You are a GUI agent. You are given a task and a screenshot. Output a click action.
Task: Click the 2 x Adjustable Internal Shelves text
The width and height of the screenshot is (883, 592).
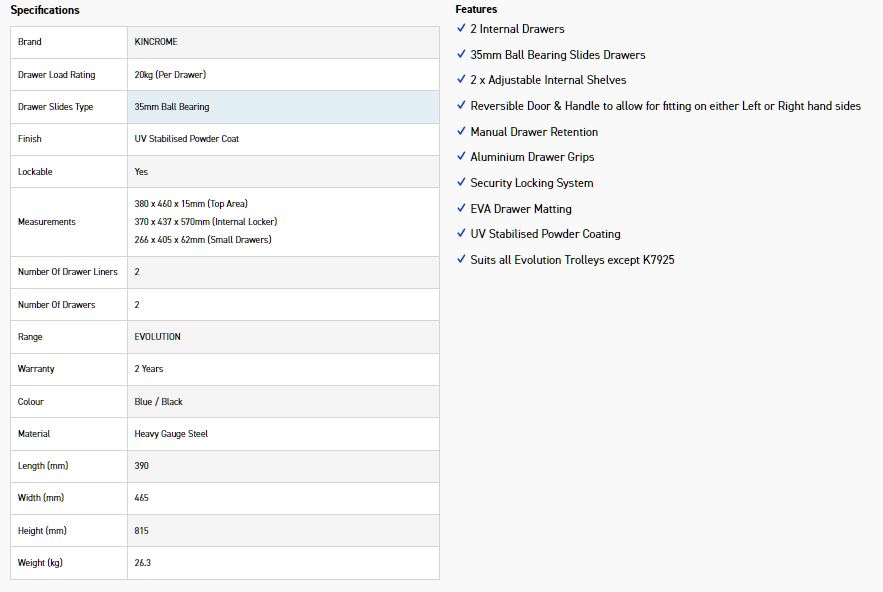coord(548,80)
